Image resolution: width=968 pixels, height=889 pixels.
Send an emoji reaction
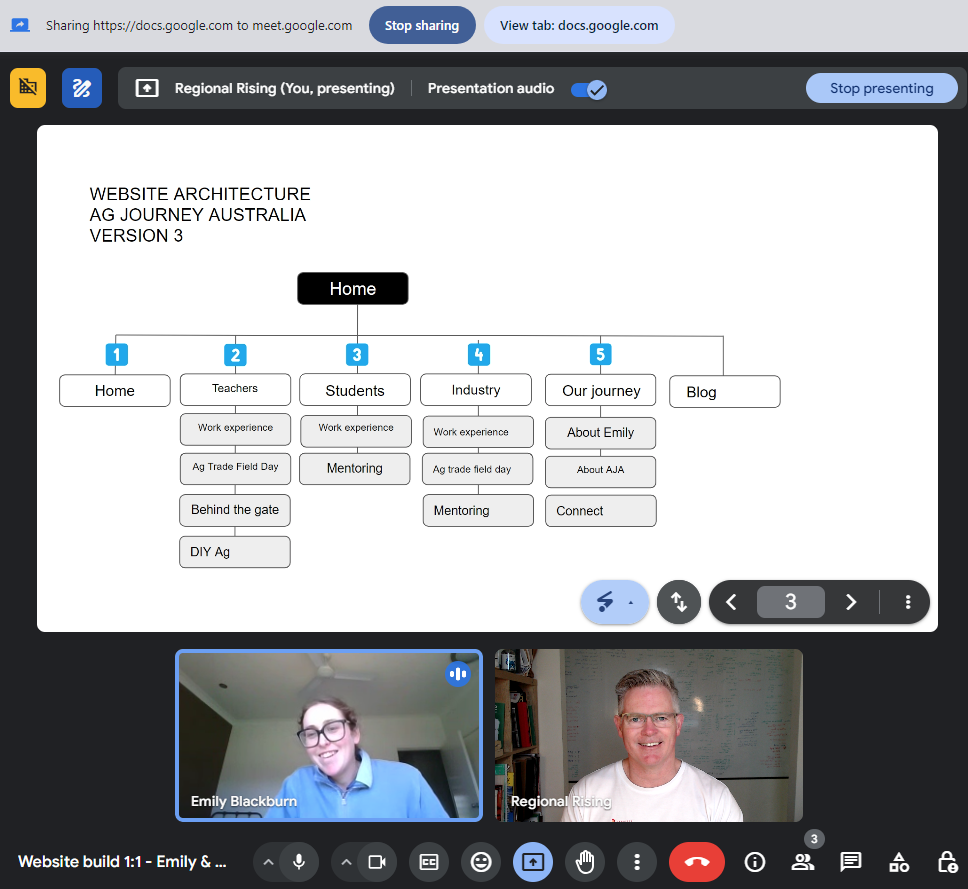[481, 862]
